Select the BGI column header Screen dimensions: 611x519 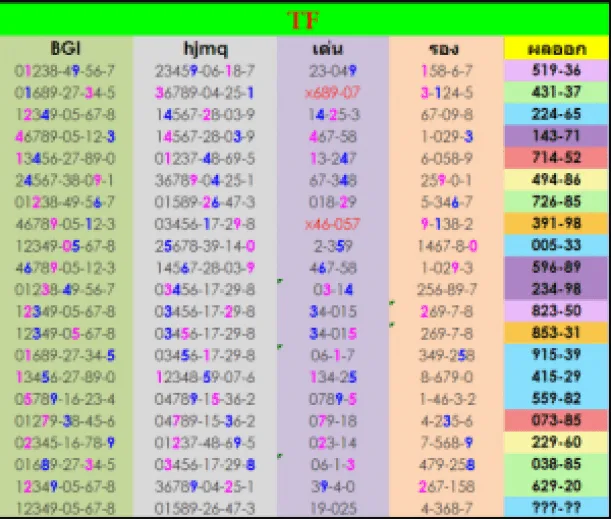pos(68,49)
